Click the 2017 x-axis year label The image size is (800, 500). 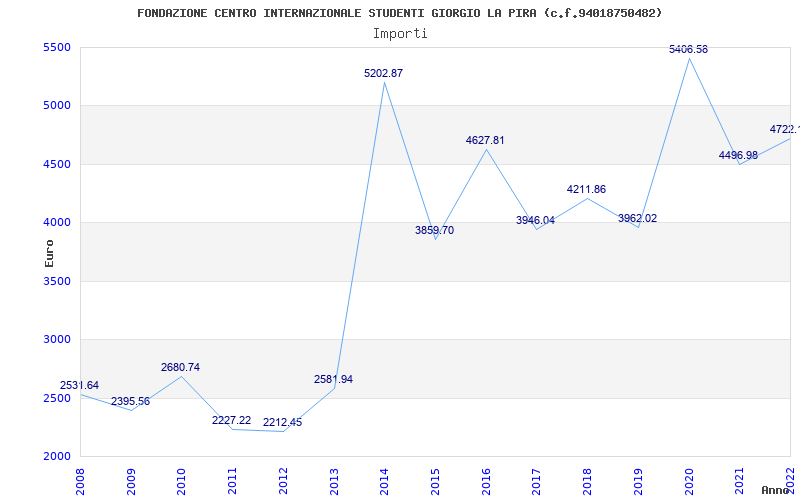click(537, 481)
